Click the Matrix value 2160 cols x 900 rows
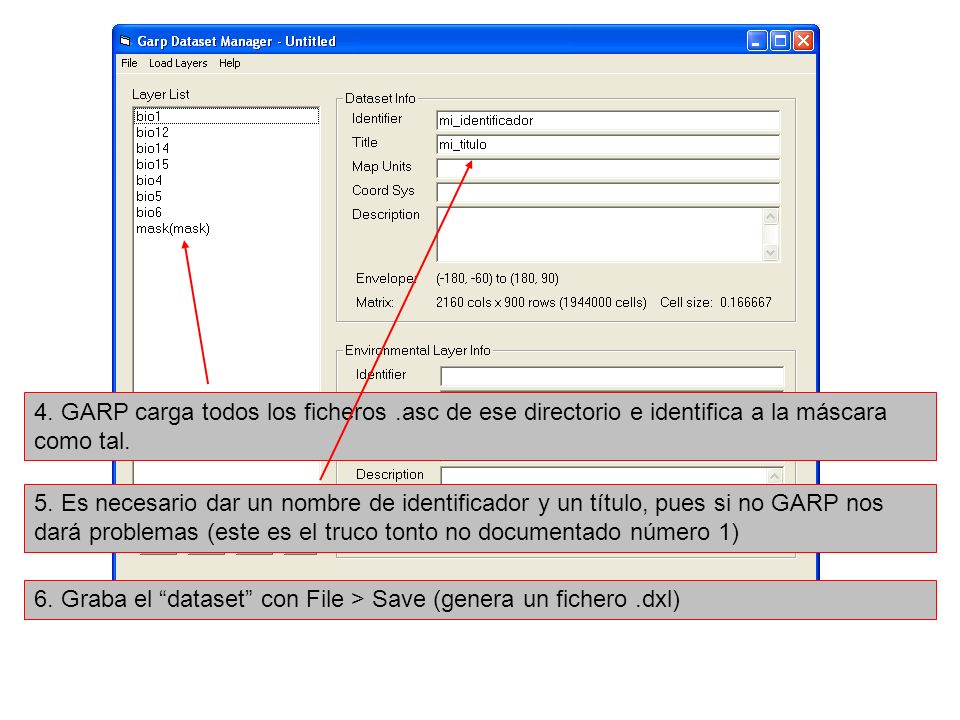Image resolution: width=960 pixels, height=720 pixels. click(541, 302)
